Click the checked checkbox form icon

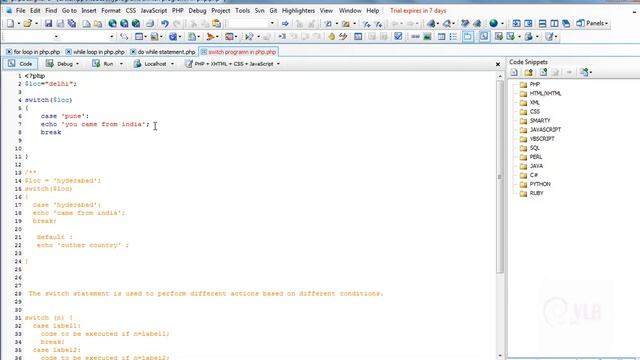(398, 37)
